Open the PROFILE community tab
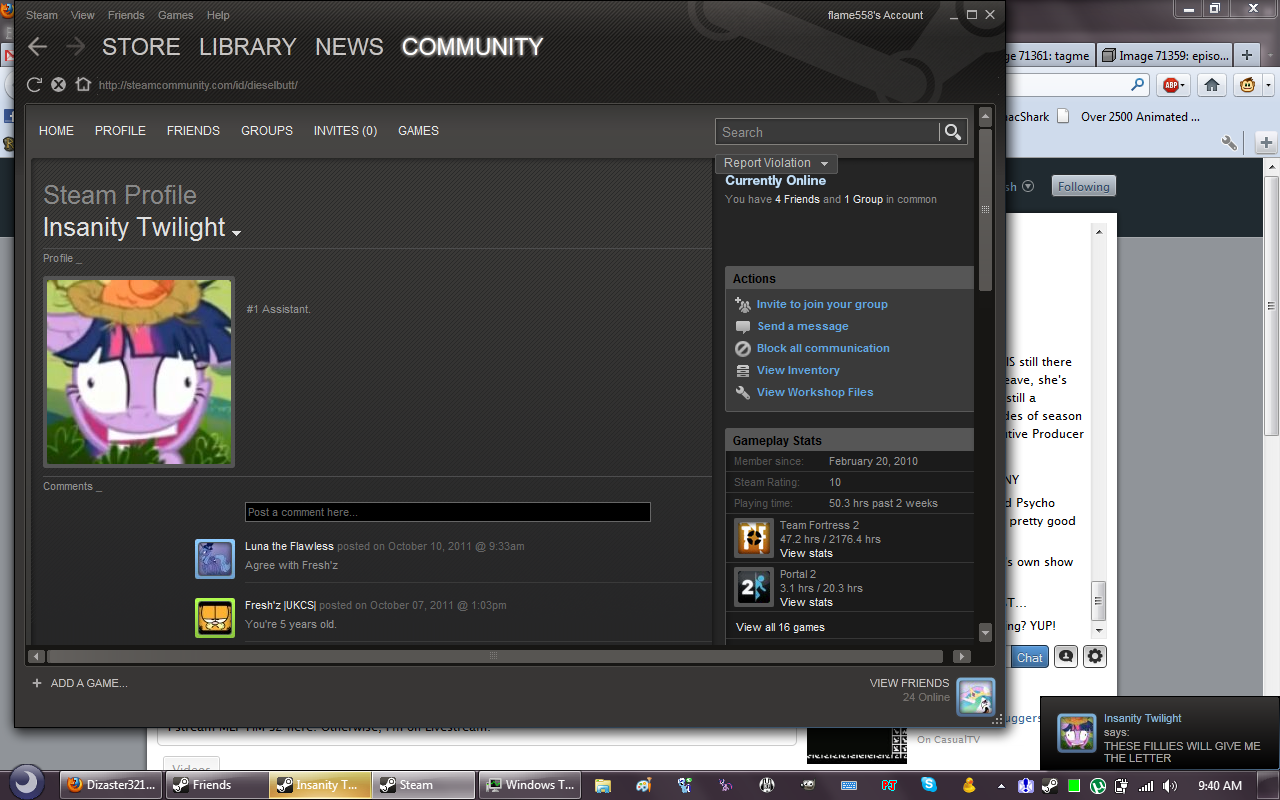Image resolution: width=1280 pixels, height=800 pixels. [120, 131]
